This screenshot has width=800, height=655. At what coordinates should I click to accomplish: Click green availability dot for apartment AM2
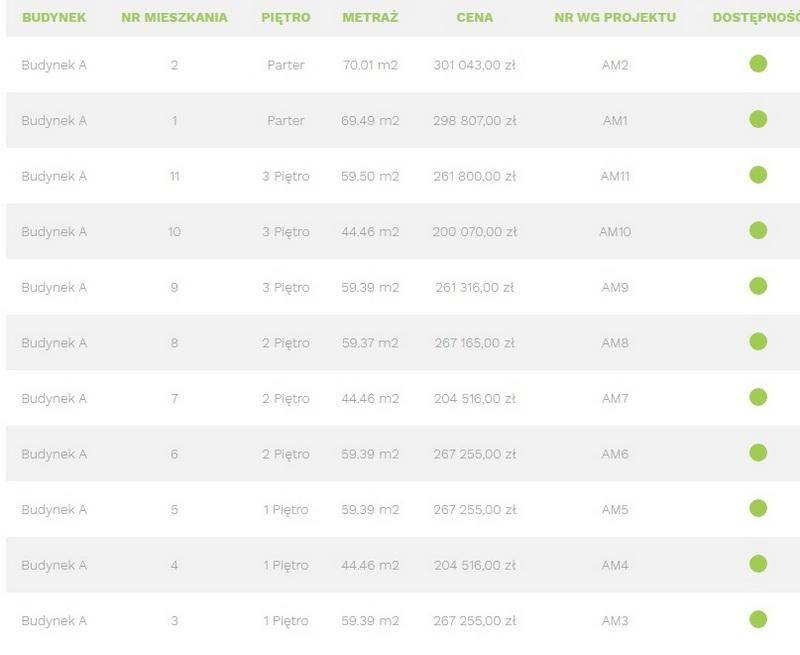tap(758, 64)
